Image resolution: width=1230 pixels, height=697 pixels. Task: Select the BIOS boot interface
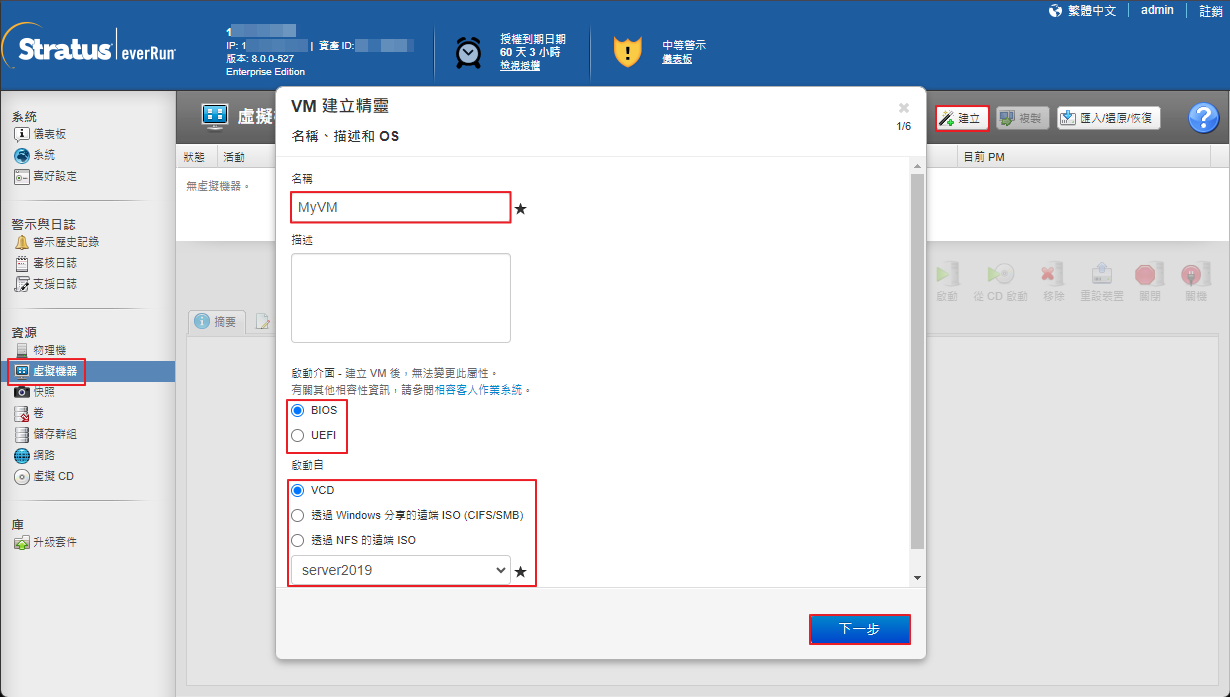tap(297, 410)
